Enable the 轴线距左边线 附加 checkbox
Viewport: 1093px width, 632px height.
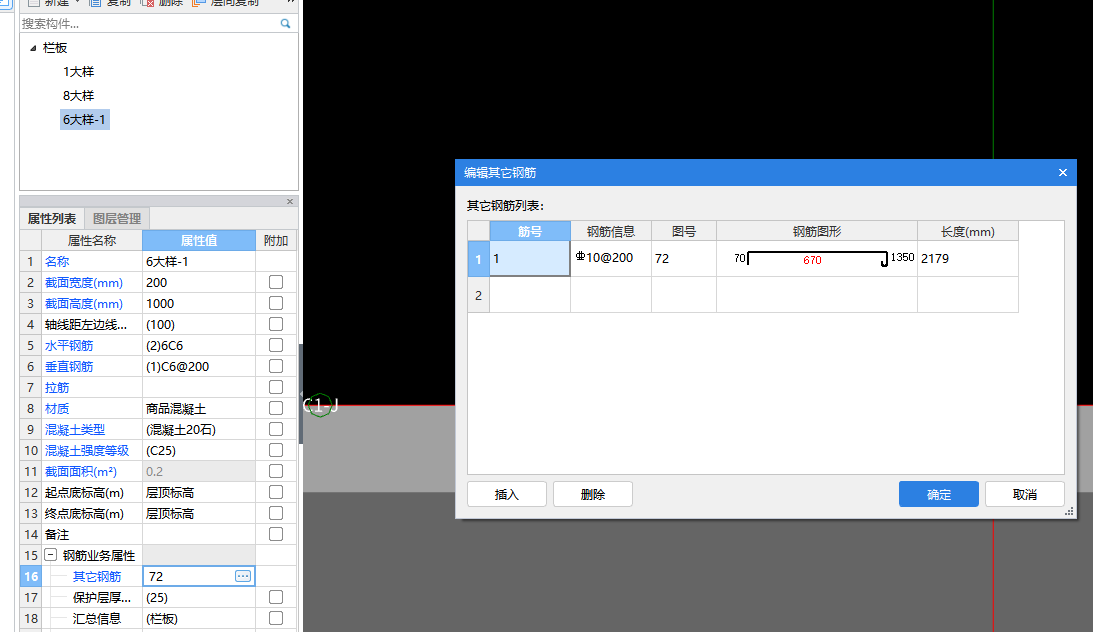coord(276,324)
